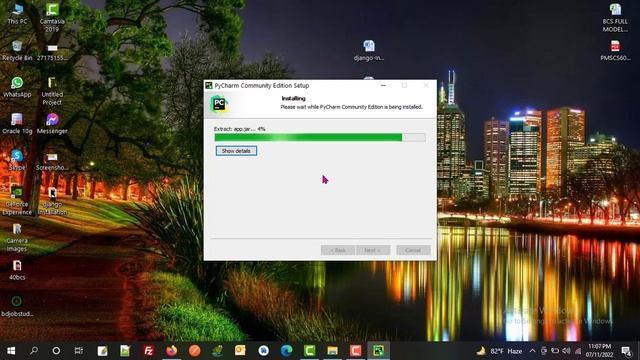Click the Show details button in installer
Image resolution: width=640 pixels, height=360 pixels.
click(x=236, y=151)
